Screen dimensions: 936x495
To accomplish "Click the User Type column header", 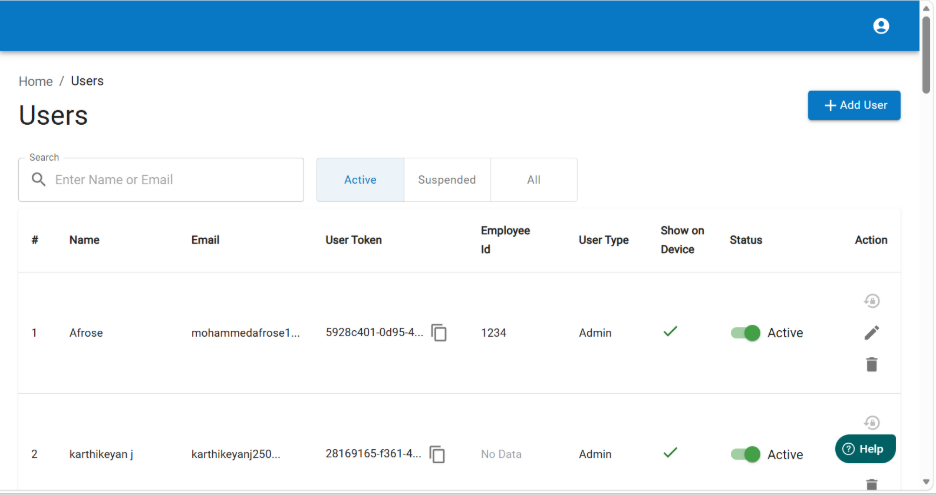I will tap(604, 240).
